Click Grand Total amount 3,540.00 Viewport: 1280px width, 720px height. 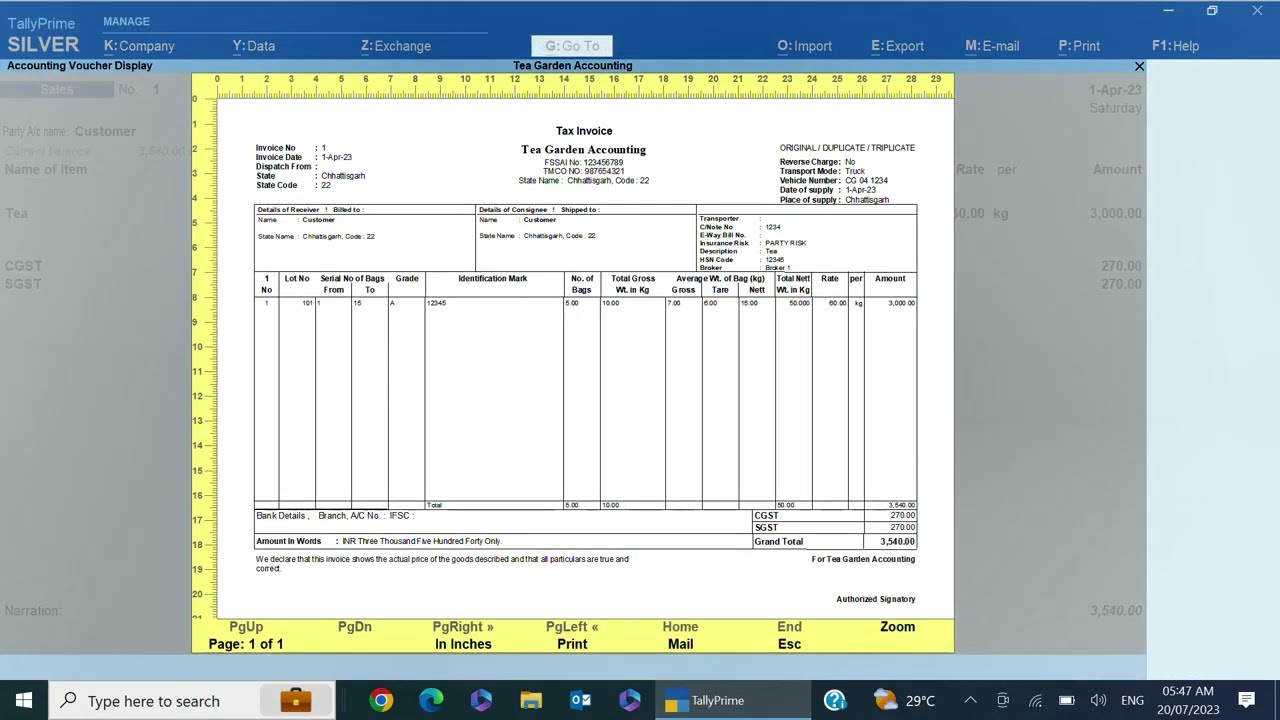897,542
